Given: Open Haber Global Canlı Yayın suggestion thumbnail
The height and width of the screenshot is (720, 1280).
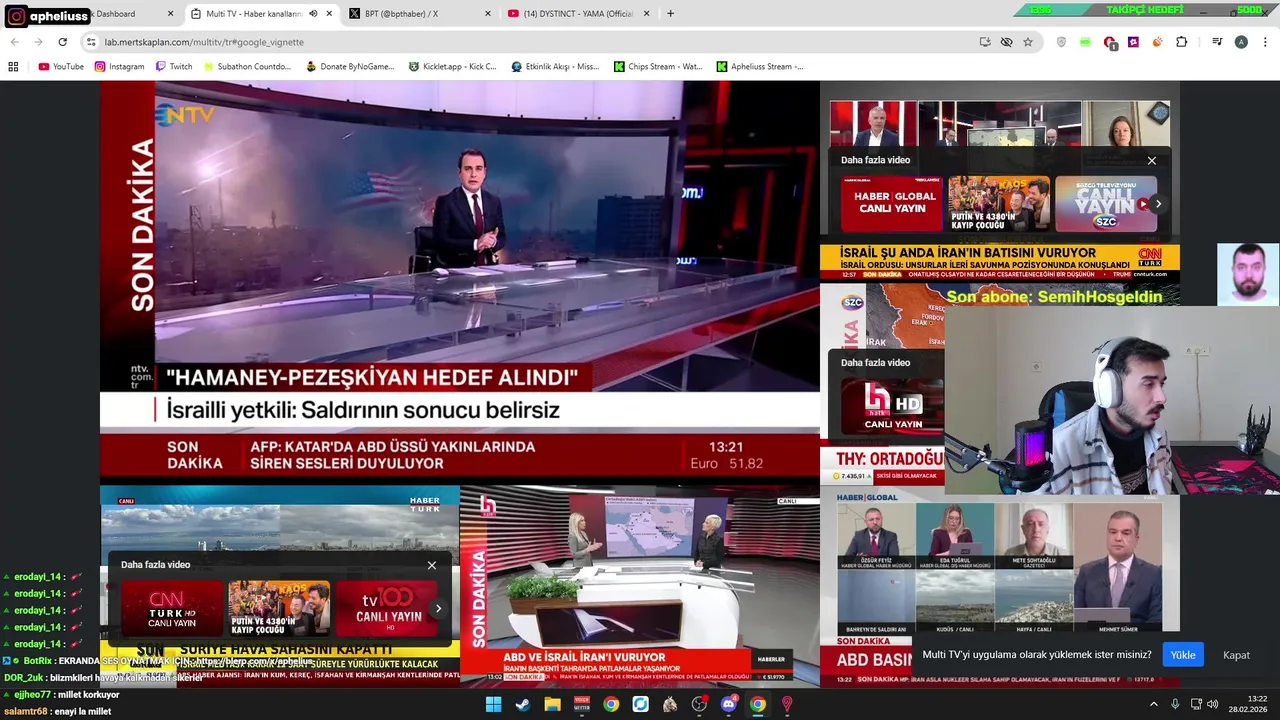Looking at the screenshot, I should [x=891, y=204].
